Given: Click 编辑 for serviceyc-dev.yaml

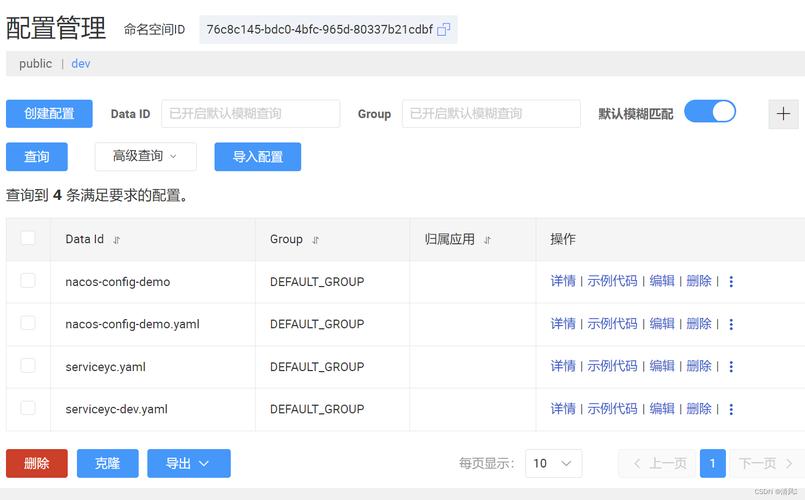Looking at the screenshot, I should point(662,409).
